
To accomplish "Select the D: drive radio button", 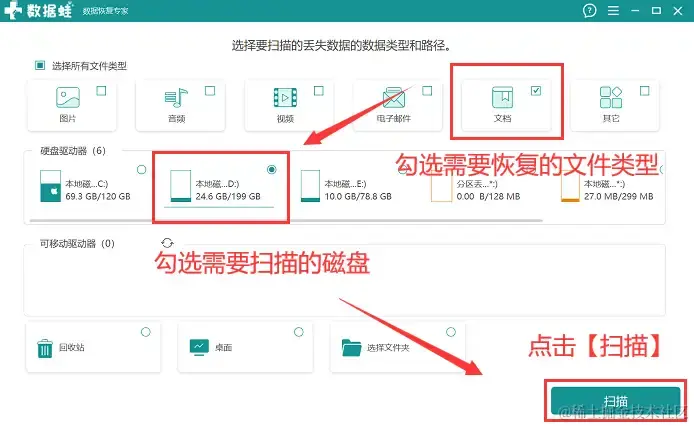I will 272,170.
